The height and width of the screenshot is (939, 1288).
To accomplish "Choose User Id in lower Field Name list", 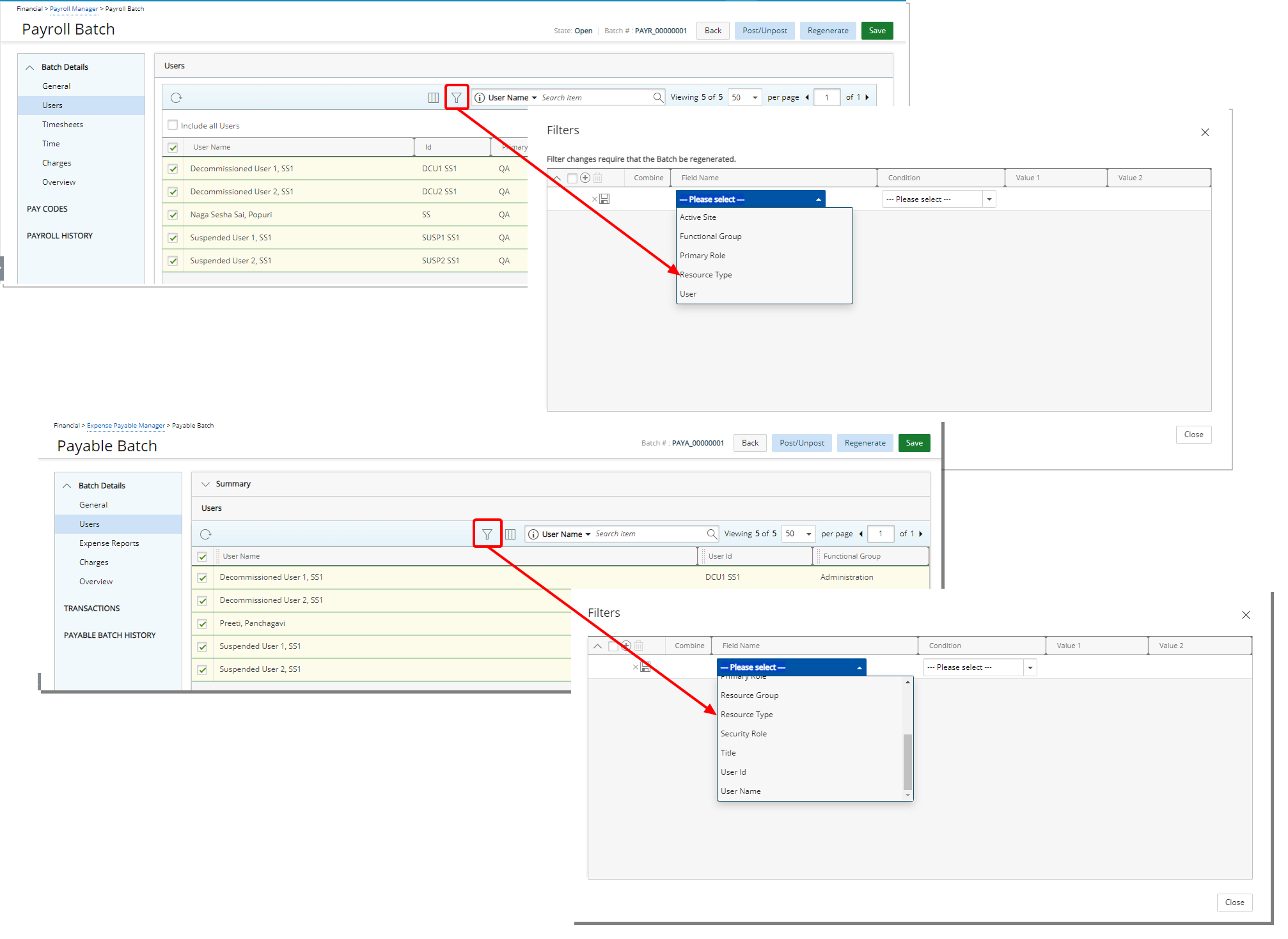I will click(x=810, y=772).
